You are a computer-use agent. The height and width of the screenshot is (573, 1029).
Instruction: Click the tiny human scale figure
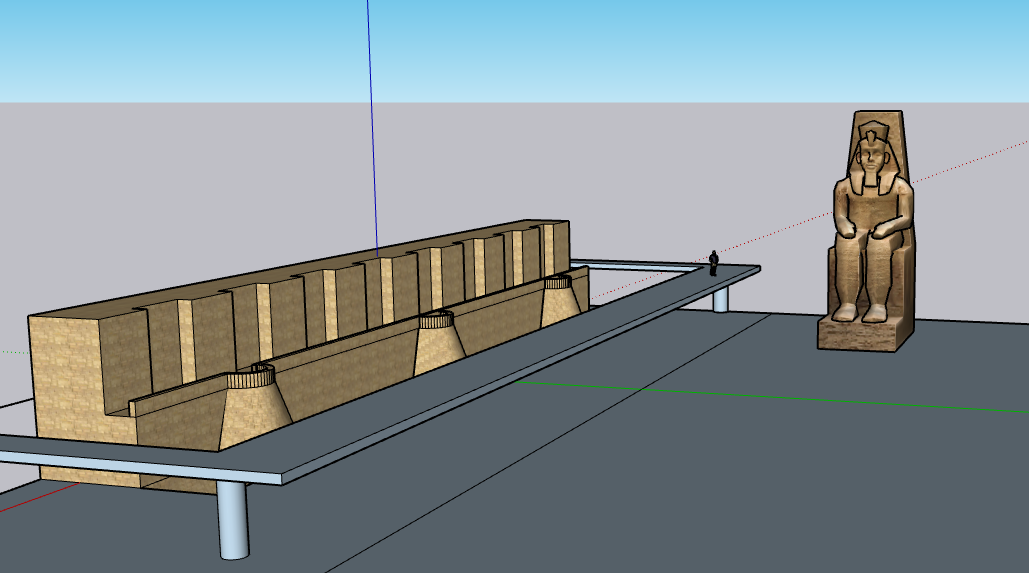[713, 262]
